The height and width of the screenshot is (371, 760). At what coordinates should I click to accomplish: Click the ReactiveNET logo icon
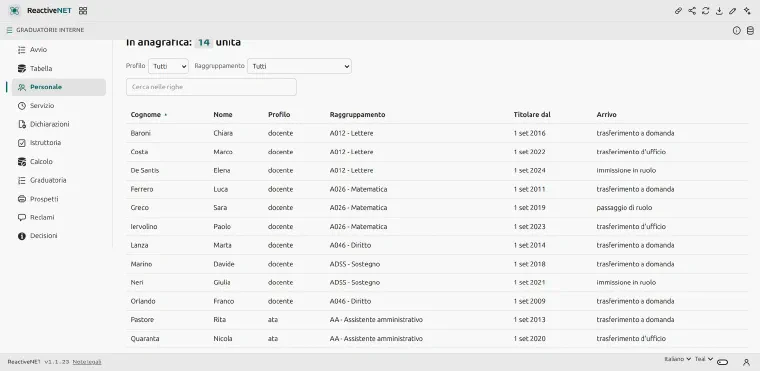coord(15,11)
